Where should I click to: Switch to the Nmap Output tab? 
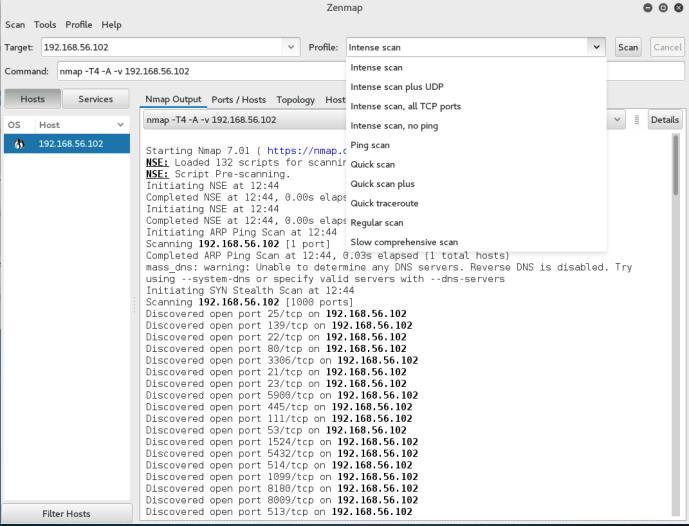coord(173,99)
